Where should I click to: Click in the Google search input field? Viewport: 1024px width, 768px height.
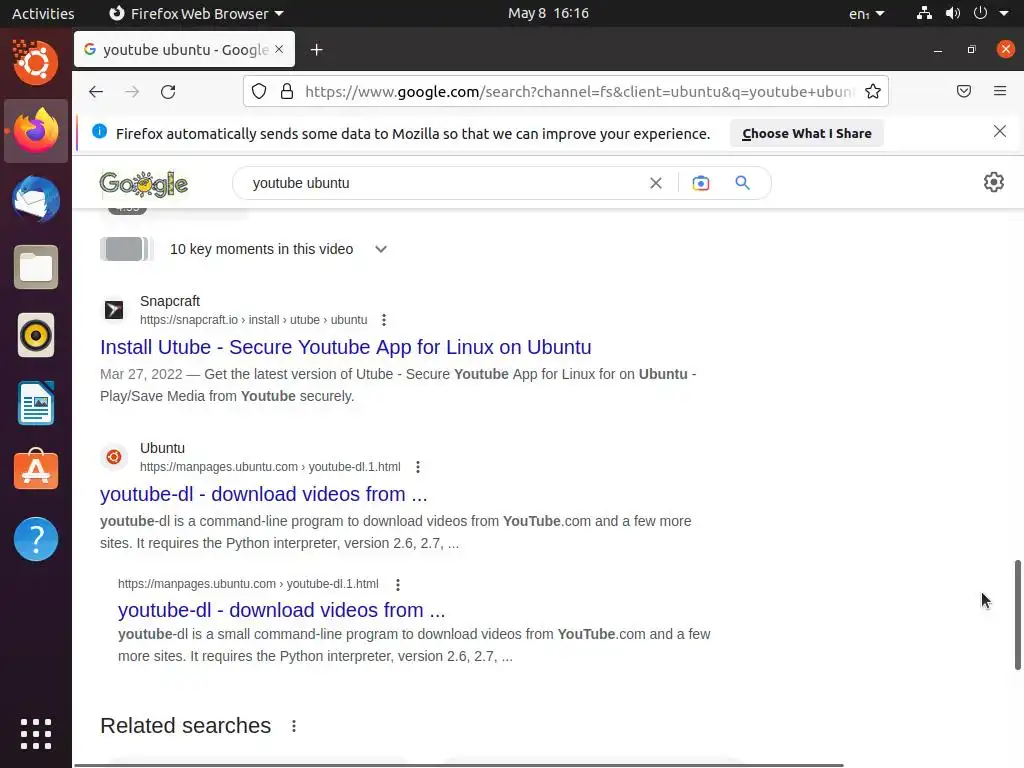tap(444, 184)
